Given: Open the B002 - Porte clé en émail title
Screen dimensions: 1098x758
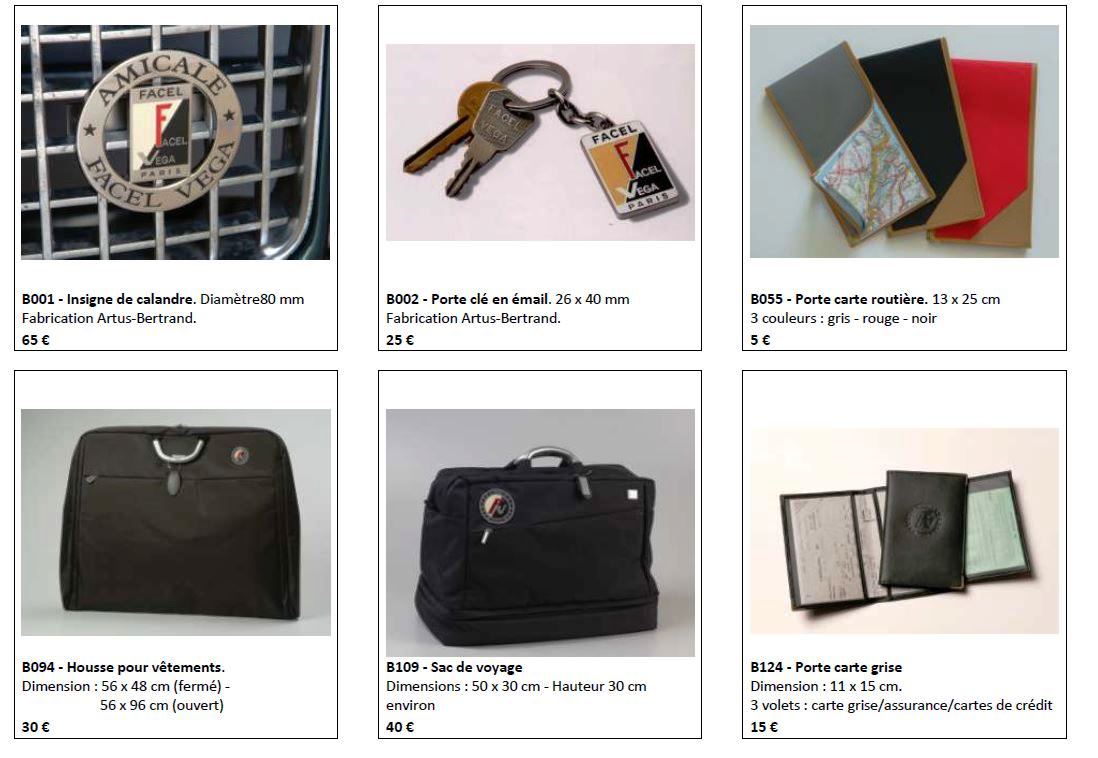Looking at the screenshot, I should coord(468,299).
